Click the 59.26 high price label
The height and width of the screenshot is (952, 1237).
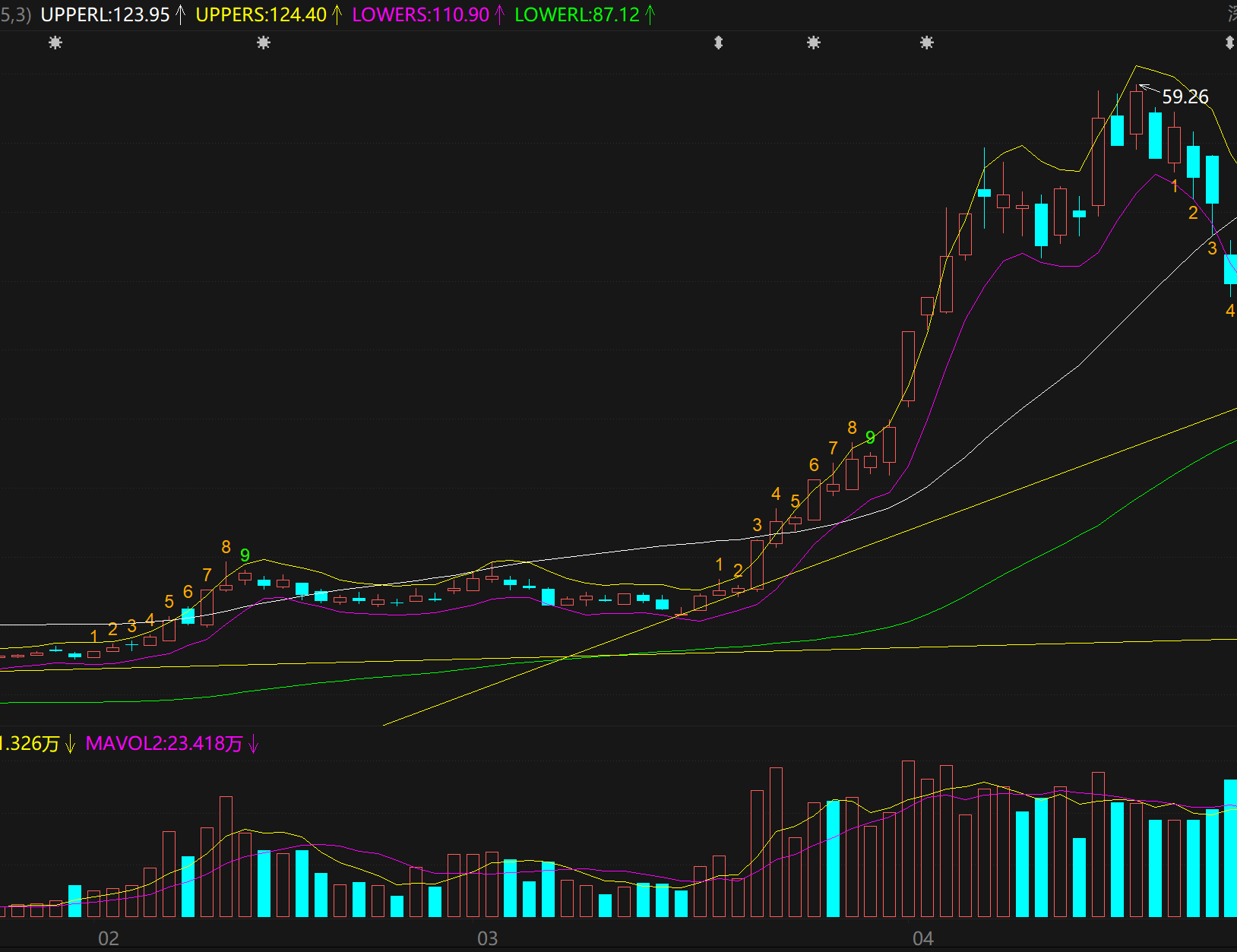(1185, 96)
